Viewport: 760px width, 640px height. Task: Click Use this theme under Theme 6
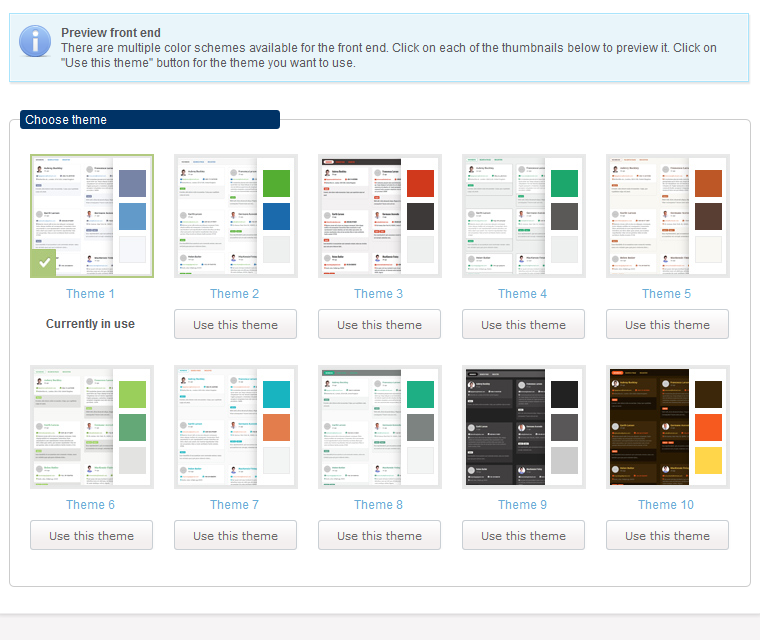coord(92,535)
